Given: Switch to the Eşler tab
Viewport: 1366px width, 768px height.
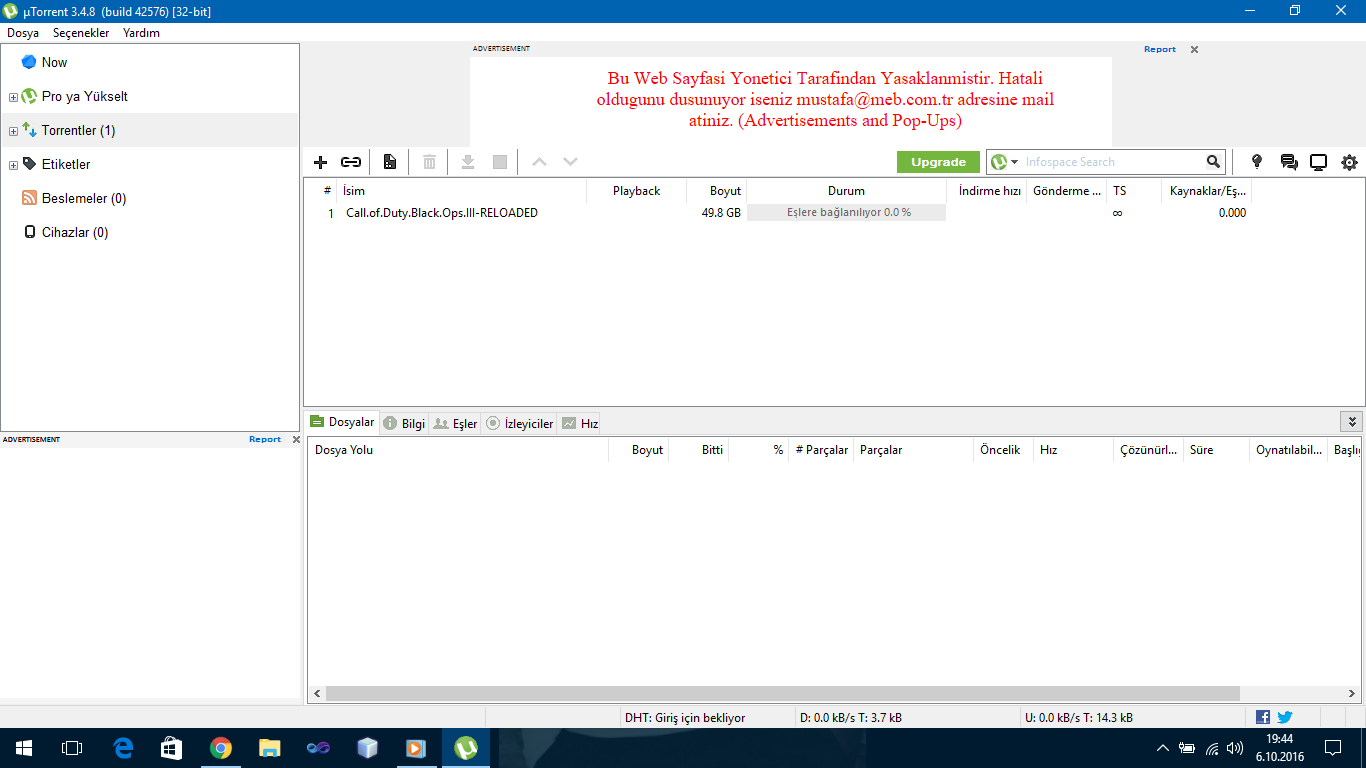Looking at the screenshot, I should [x=455, y=423].
